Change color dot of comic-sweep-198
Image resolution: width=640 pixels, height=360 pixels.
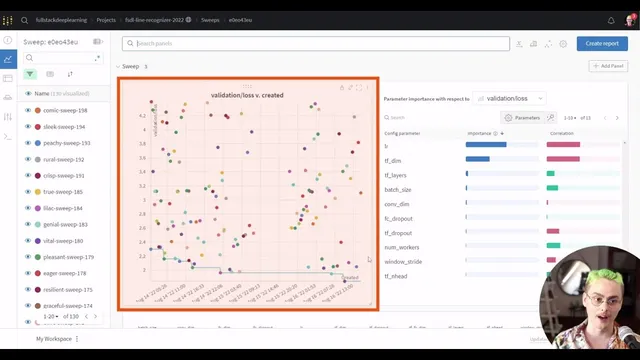(x=38, y=110)
